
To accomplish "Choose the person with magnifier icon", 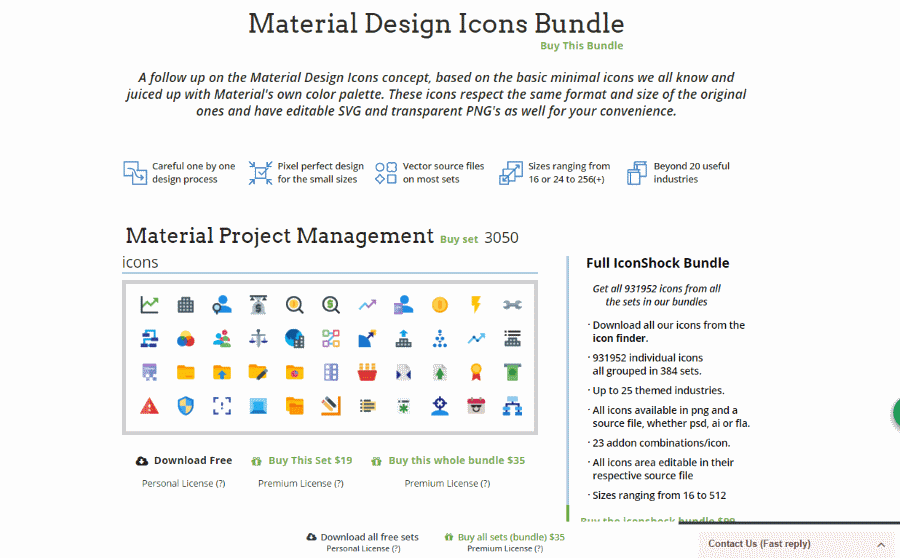I will (222, 305).
